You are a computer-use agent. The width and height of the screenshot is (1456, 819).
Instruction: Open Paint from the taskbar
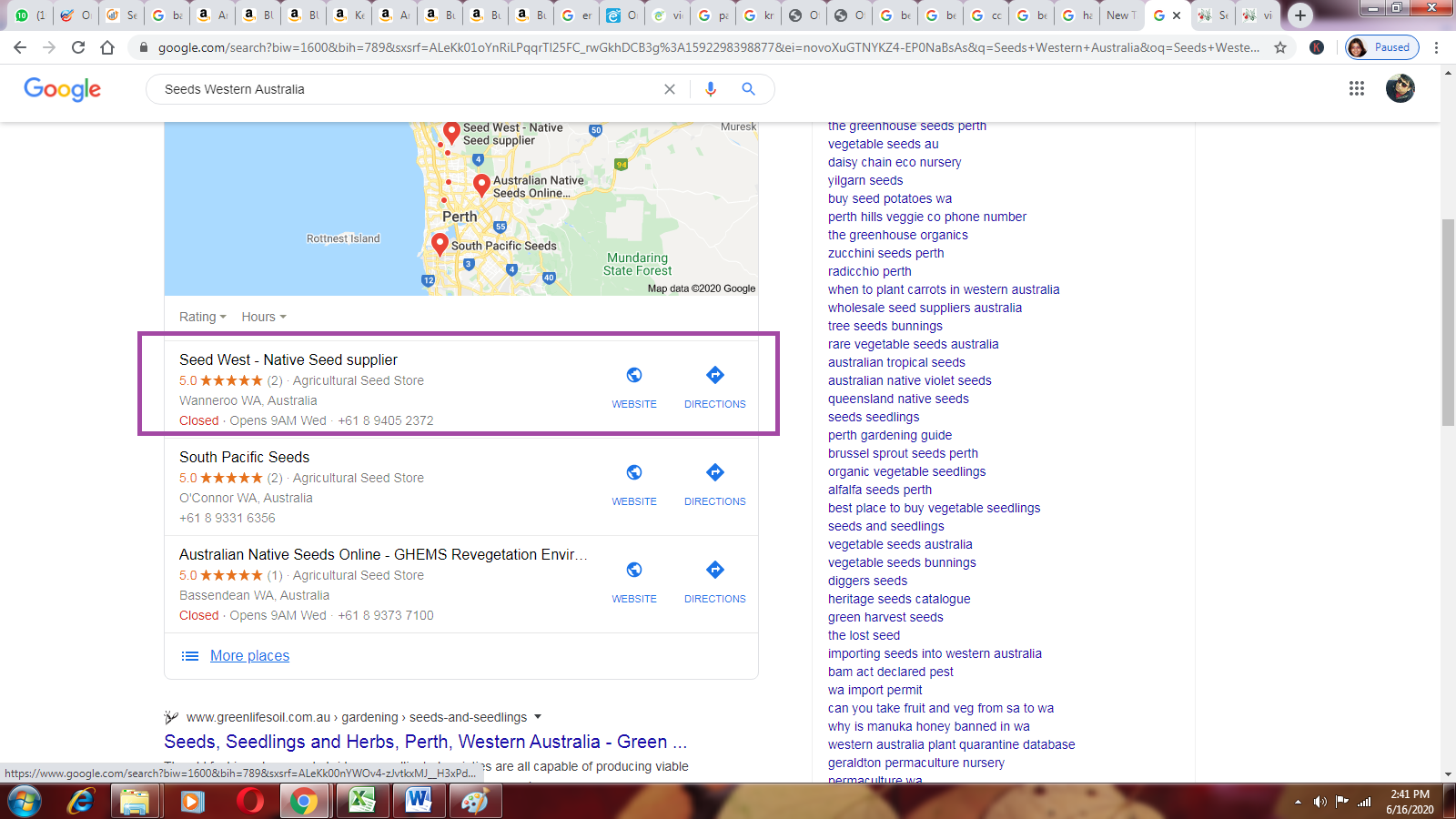475,802
